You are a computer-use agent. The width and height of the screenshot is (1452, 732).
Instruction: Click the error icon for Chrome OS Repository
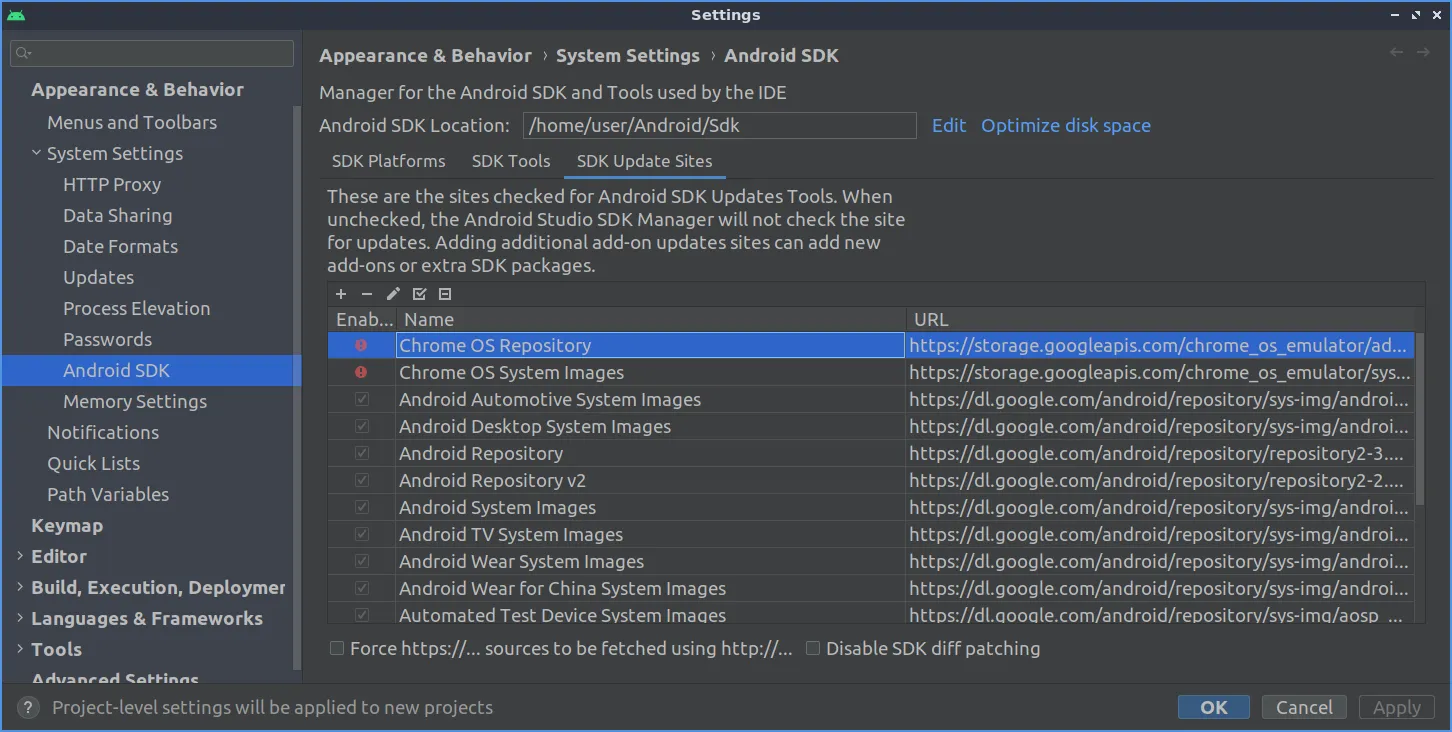(x=361, y=345)
